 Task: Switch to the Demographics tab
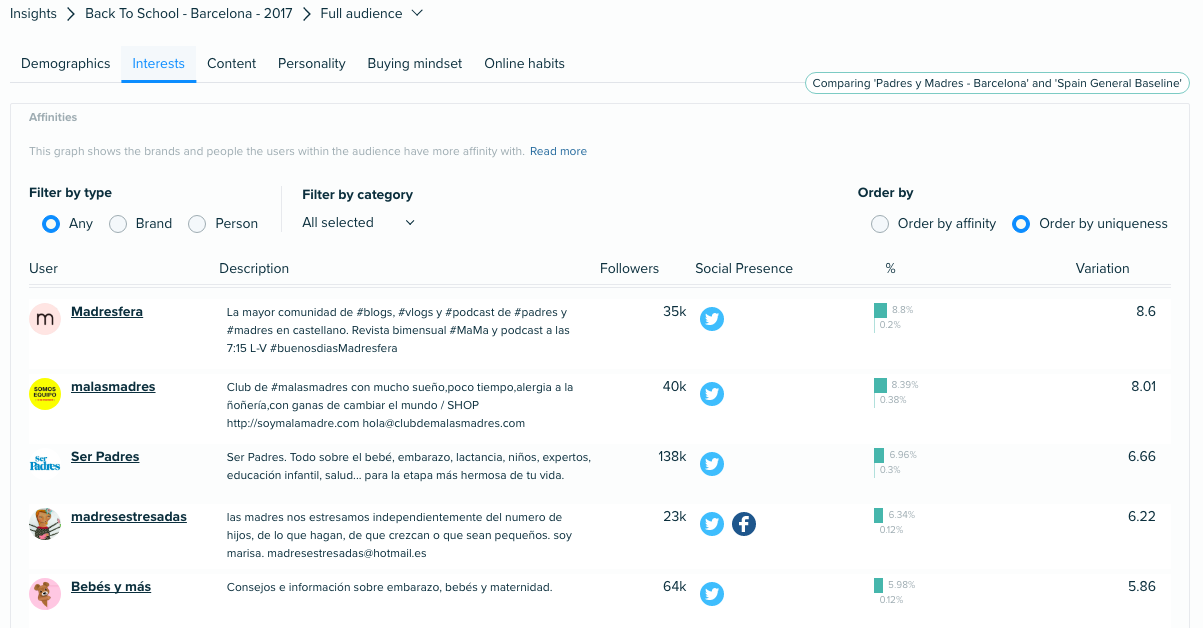[x=66, y=63]
